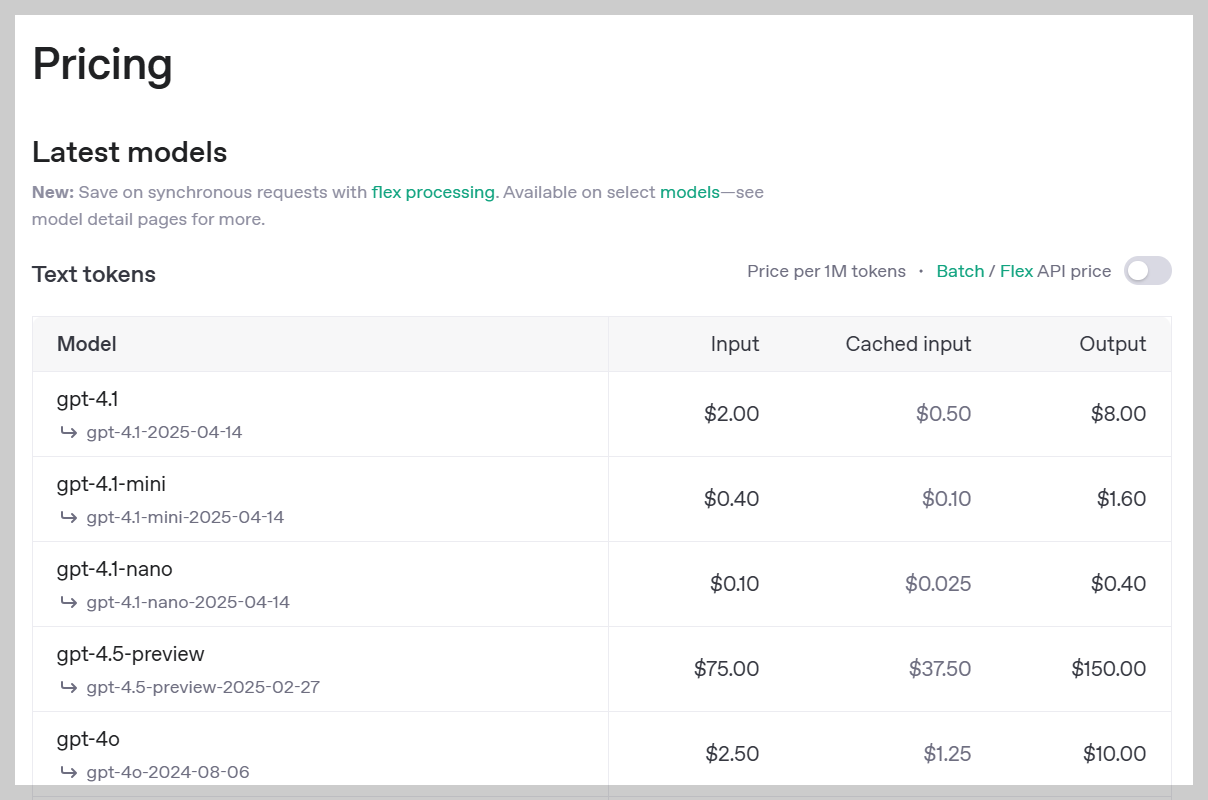Screen dimensions: 1208x800
Task: Select the Output column header
Action: point(1112,344)
